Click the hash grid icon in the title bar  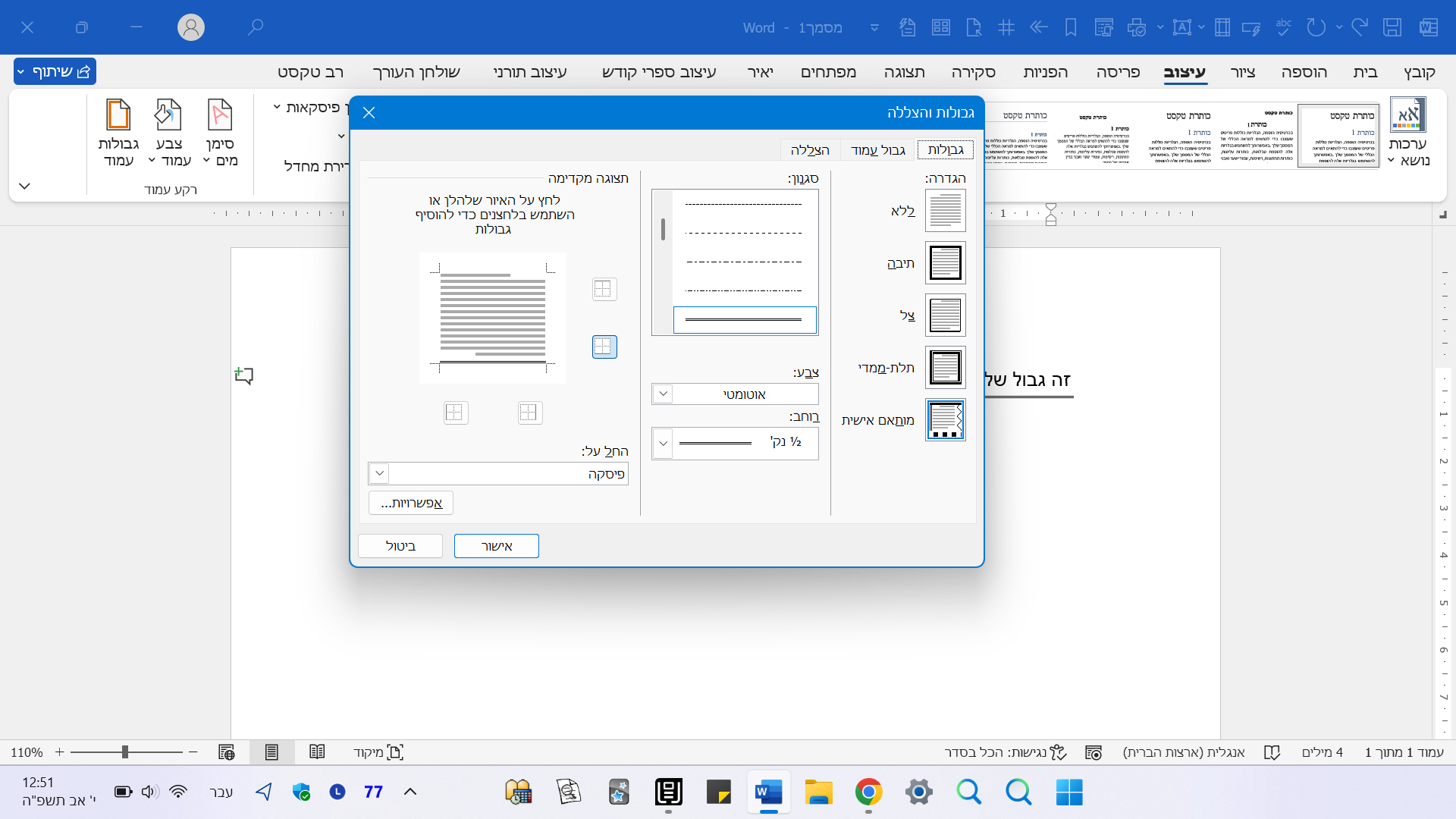1006,27
